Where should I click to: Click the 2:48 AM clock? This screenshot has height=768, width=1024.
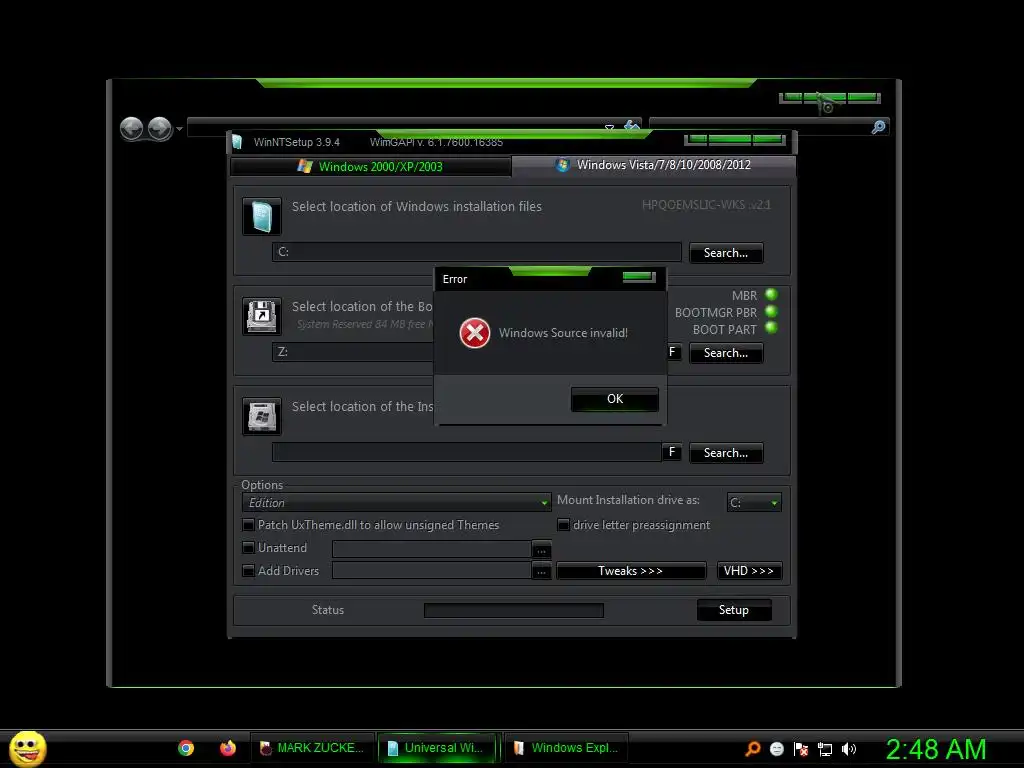coord(936,749)
